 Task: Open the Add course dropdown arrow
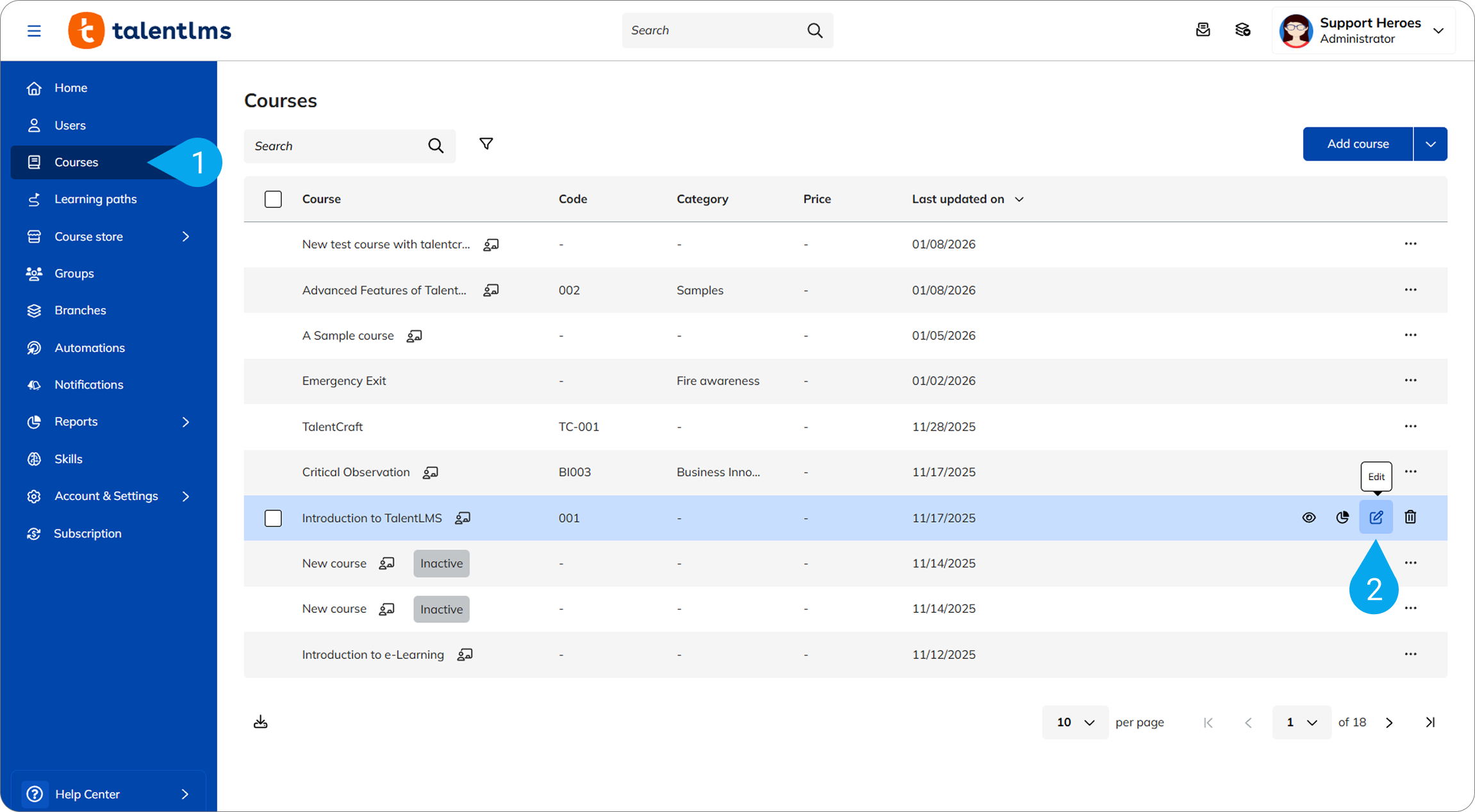(1430, 144)
